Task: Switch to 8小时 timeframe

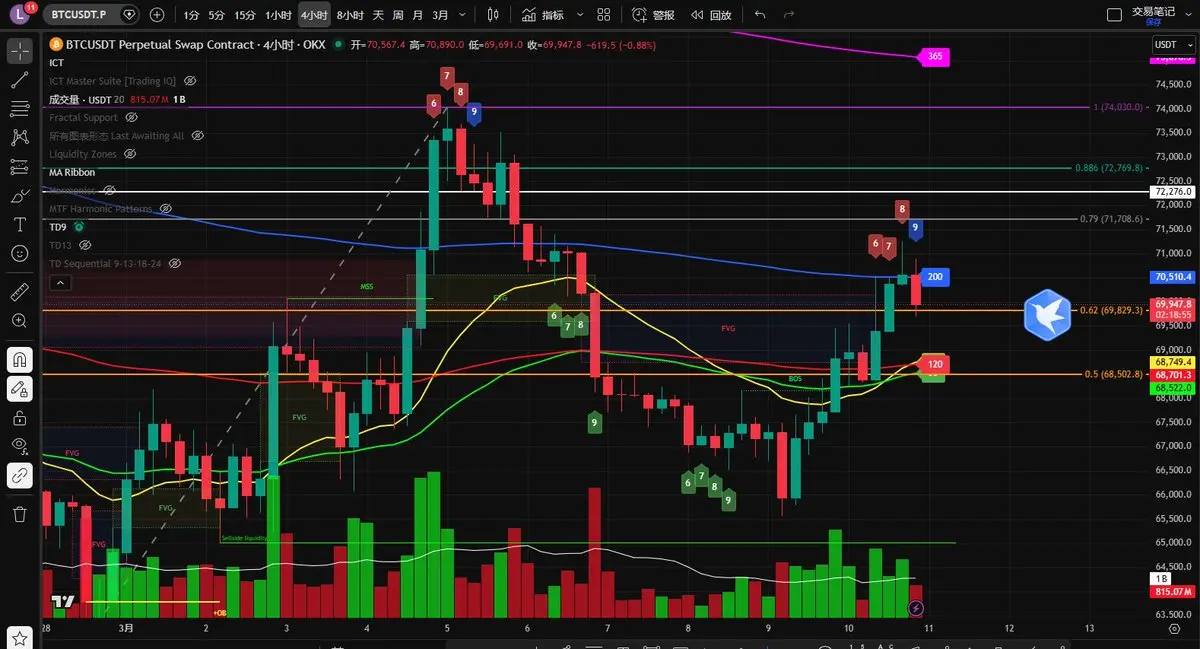Action: [x=350, y=15]
